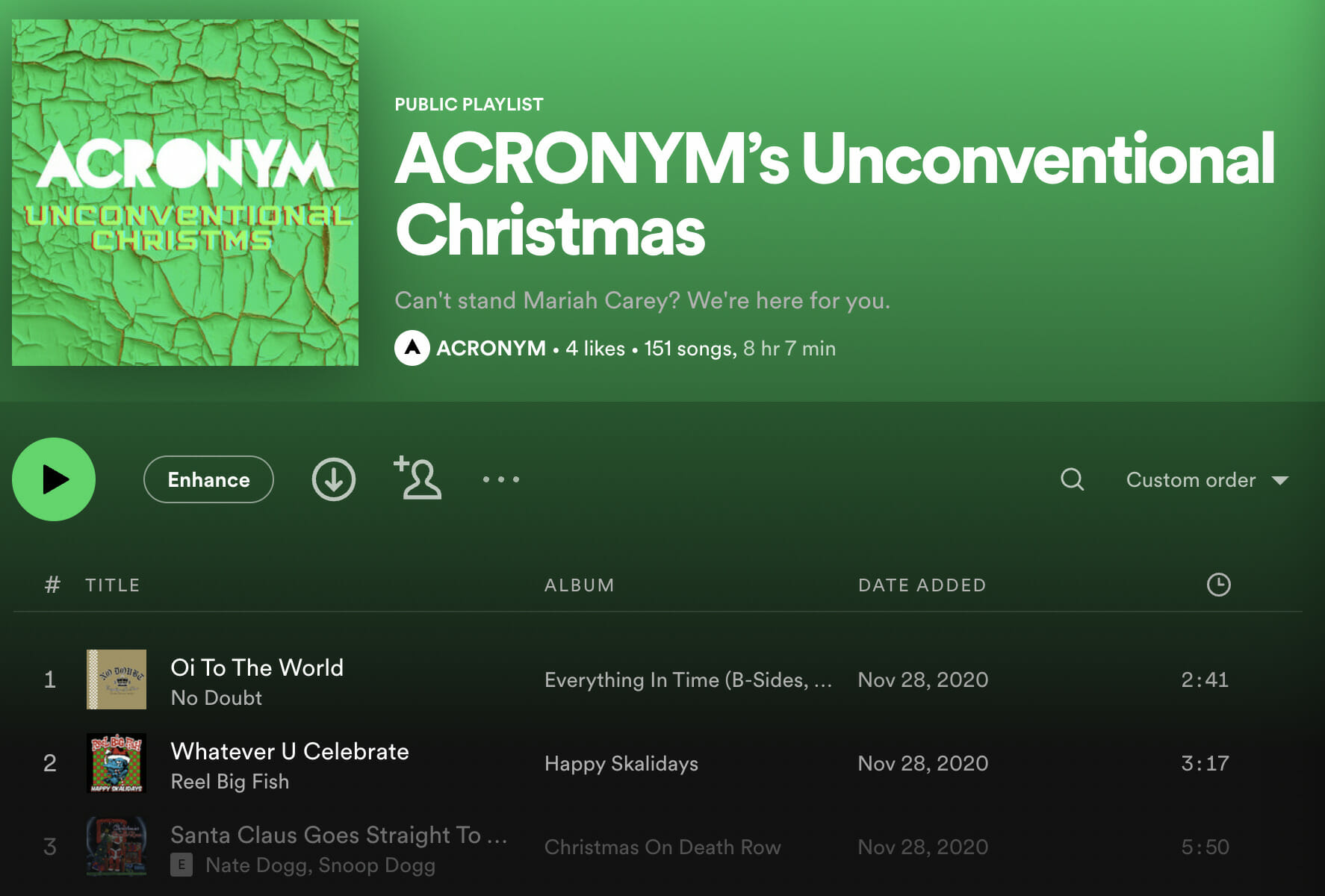Toggle the Enhance button
This screenshot has height=896, width=1325.
point(208,479)
